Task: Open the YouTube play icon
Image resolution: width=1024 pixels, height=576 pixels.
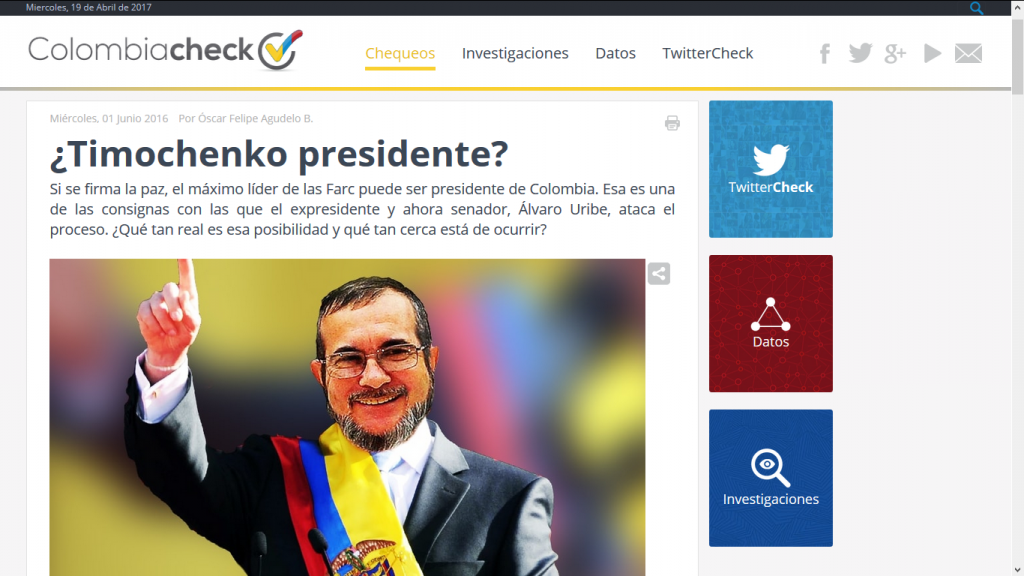Action: (x=932, y=54)
